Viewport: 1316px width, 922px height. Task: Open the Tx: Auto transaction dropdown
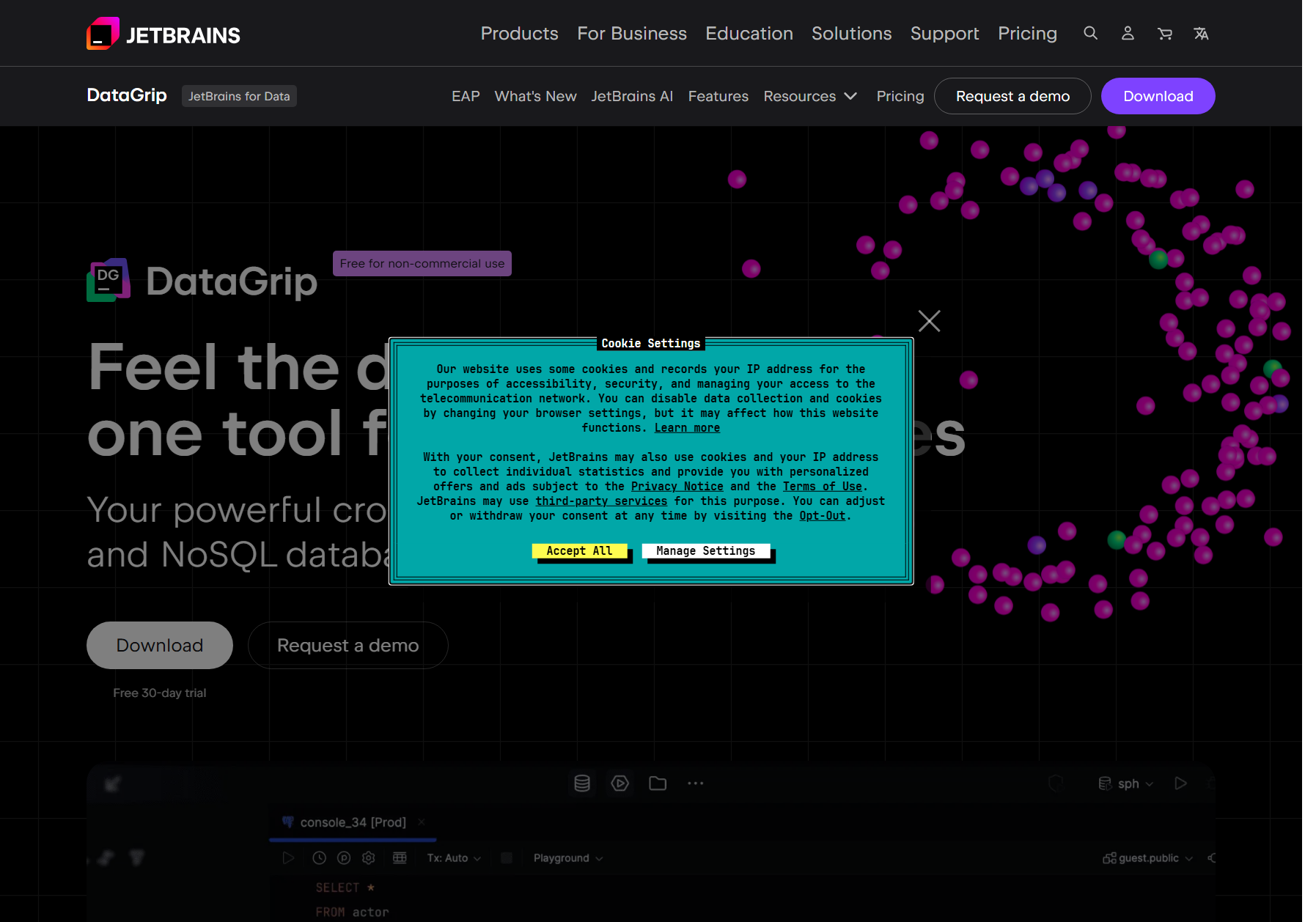(454, 858)
